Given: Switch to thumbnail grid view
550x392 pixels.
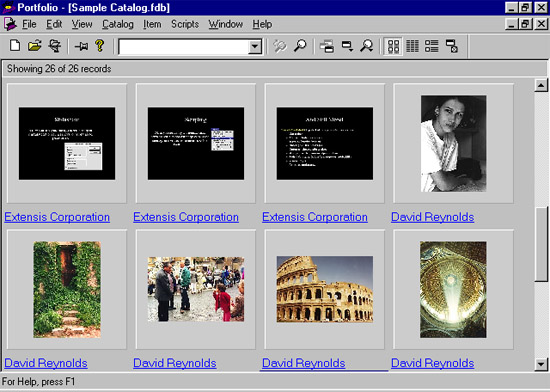Looking at the screenshot, I should coord(393,46).
